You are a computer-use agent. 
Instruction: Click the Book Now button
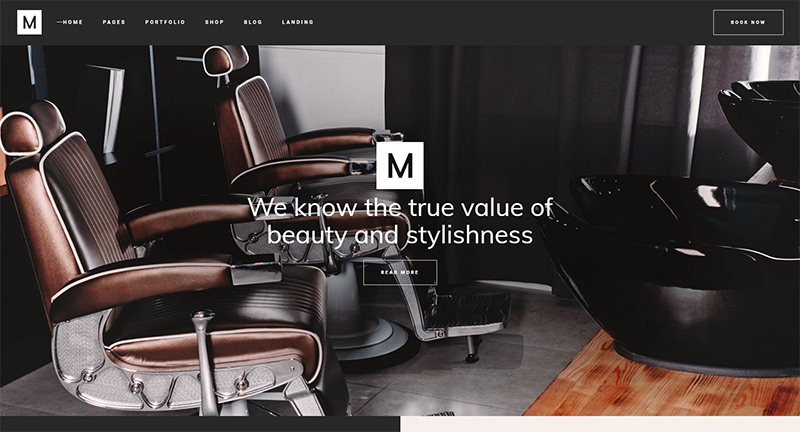tap(748, 22)
